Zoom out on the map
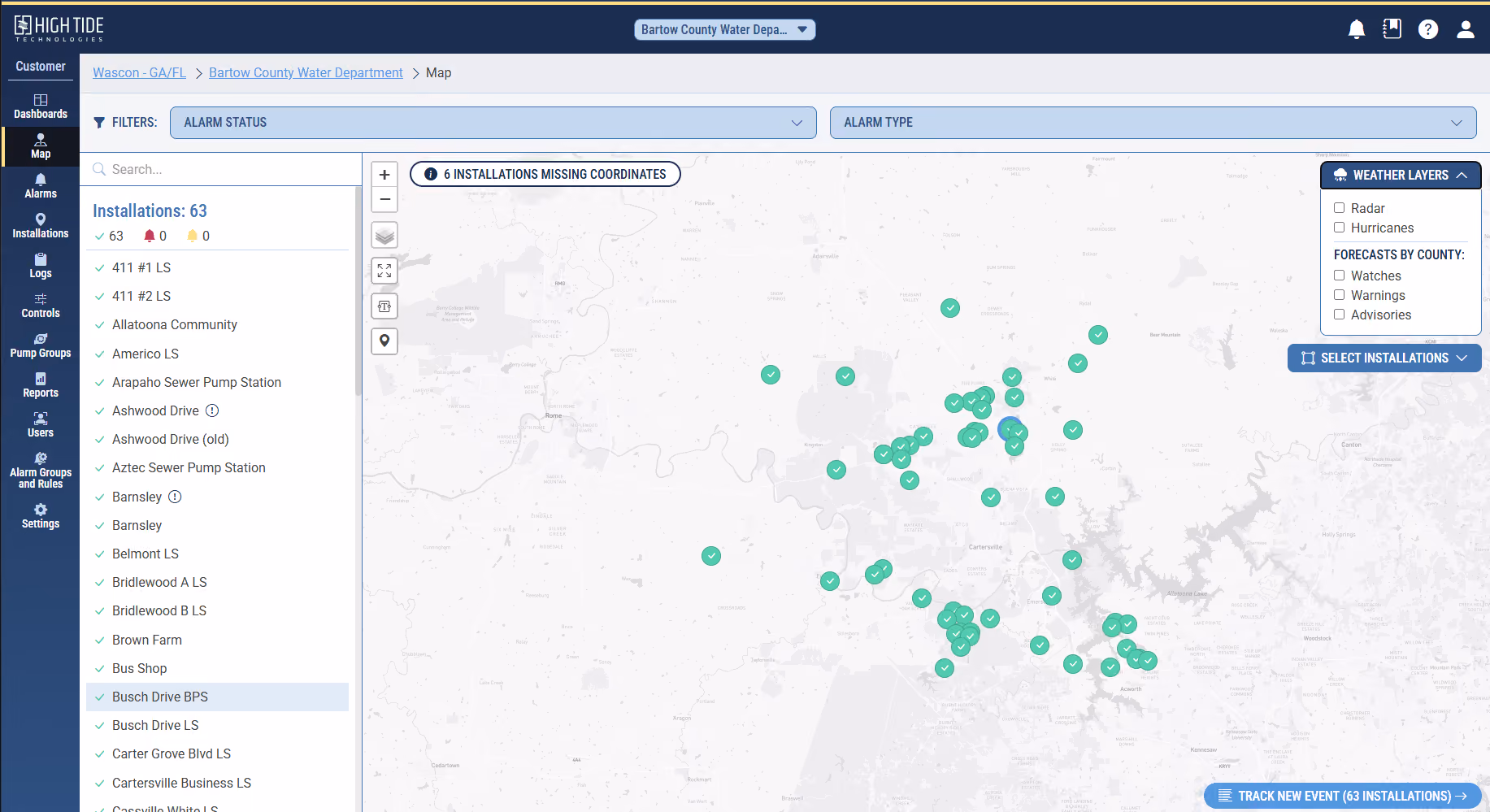The image size is (1490, 812). coord(384,199)
